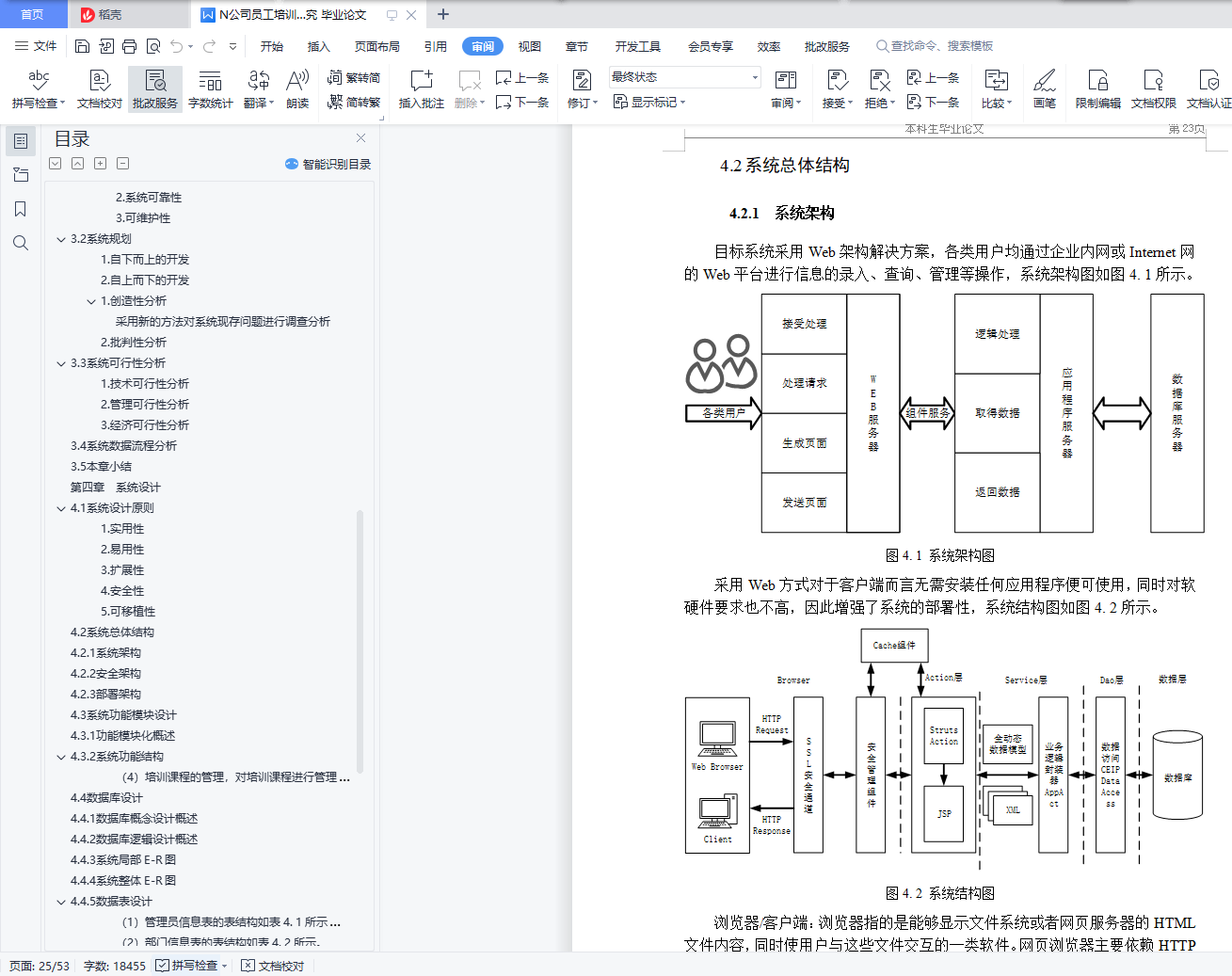Viewport: 1232px width, 976px height.
Task: Convert simplified to traditional (简转繁)
Action: pos(354,102)
